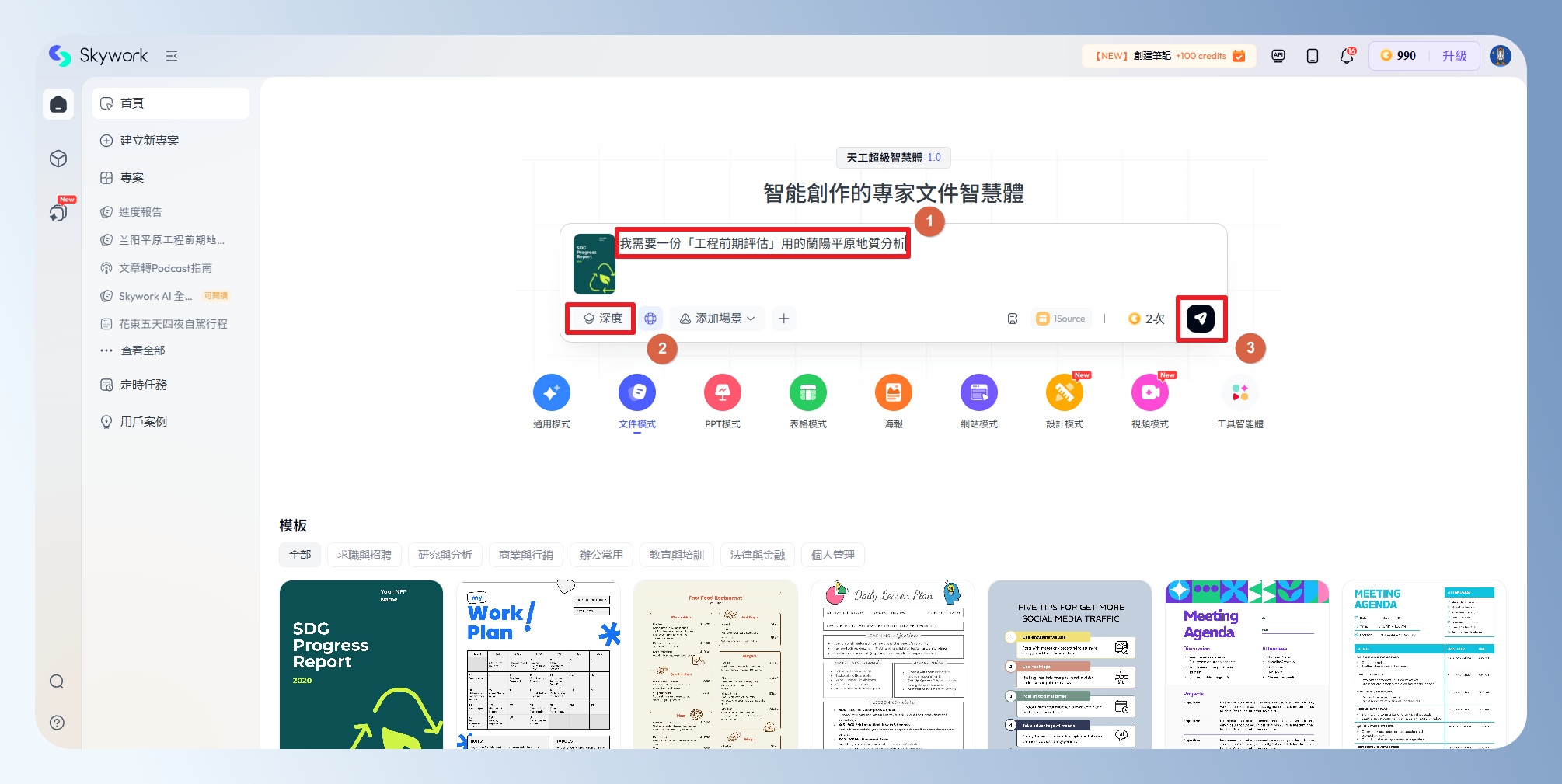Open the notification bell

1347,56
